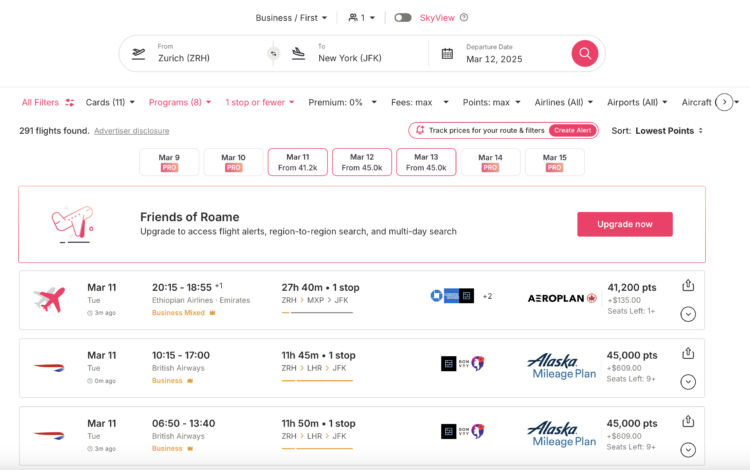This screenshot has width=750, height=470.
Task: Expand details of the 06:50 - 13:40 flight
Action: click(x=688, y=450)
